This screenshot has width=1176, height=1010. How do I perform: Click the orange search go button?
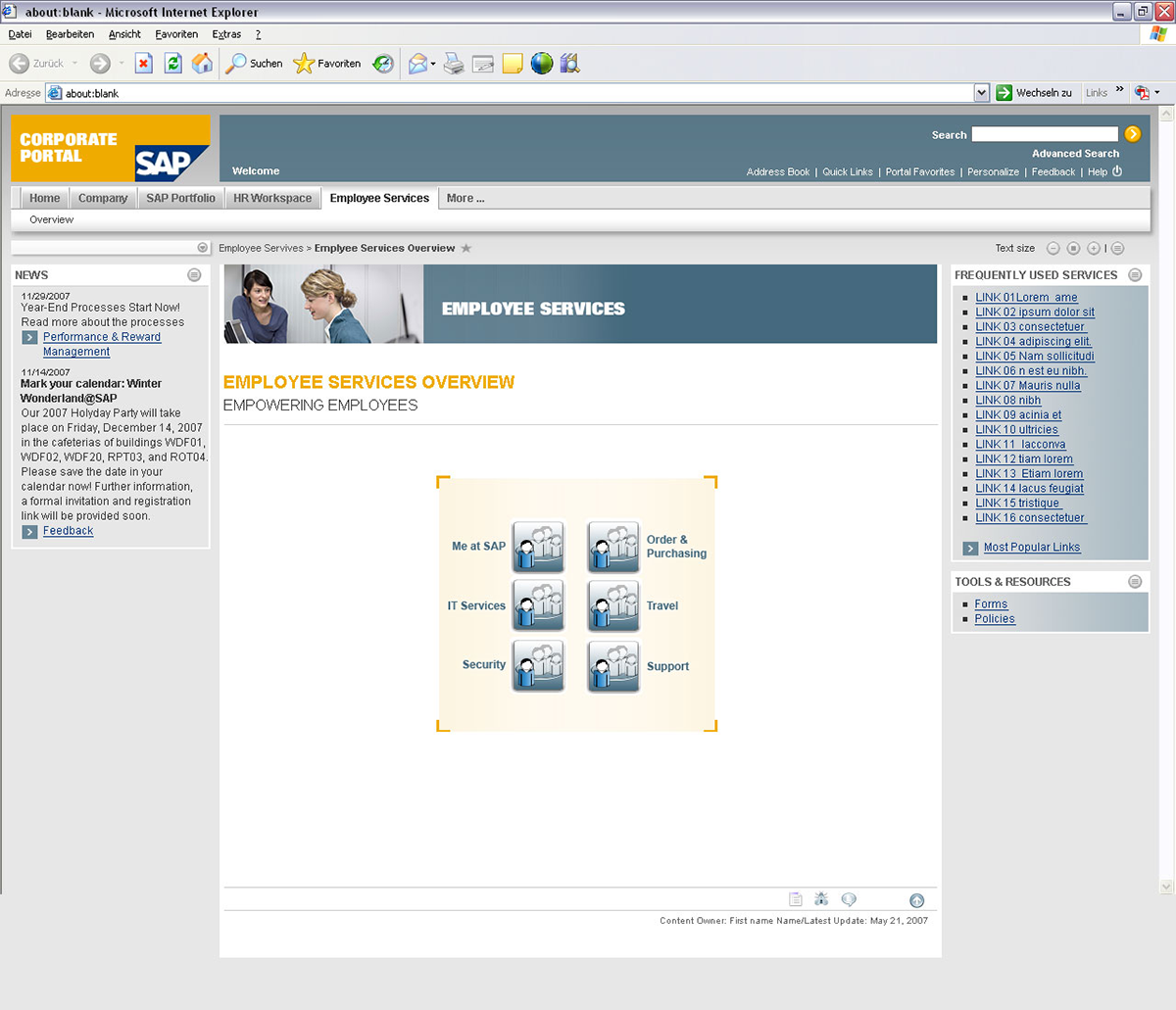coord(1133,134)
